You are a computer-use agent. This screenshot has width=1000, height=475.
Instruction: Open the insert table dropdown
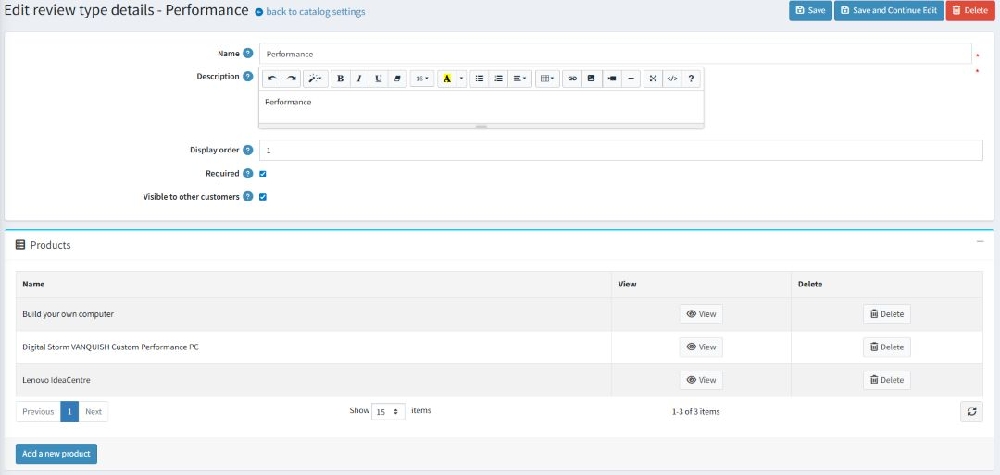click(547, 78)
